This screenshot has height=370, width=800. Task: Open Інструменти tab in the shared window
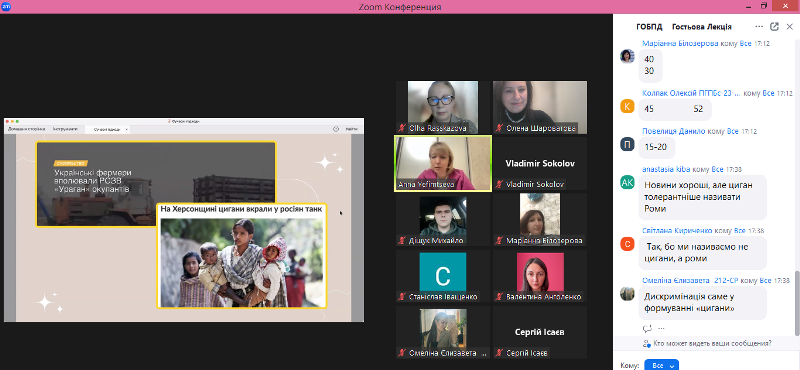click(x=65, y=129)
